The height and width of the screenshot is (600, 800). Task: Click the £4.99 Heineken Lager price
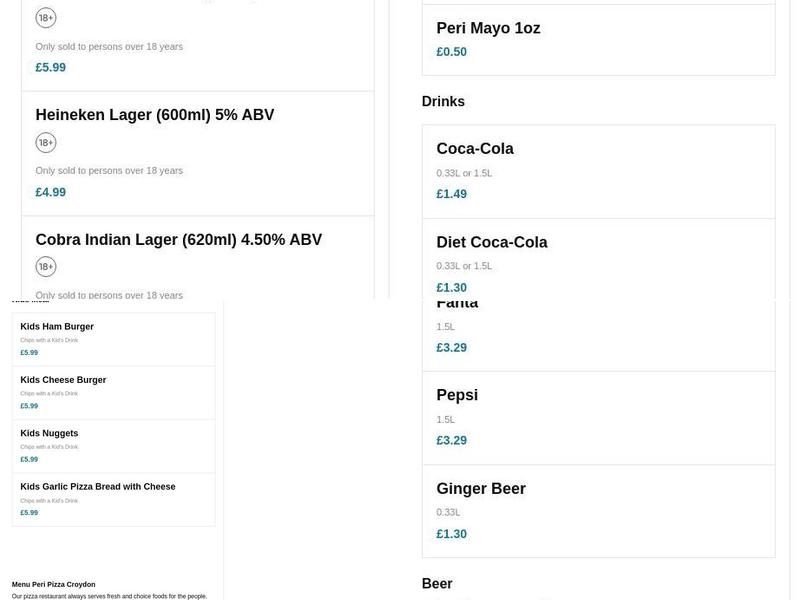(51, 192)
